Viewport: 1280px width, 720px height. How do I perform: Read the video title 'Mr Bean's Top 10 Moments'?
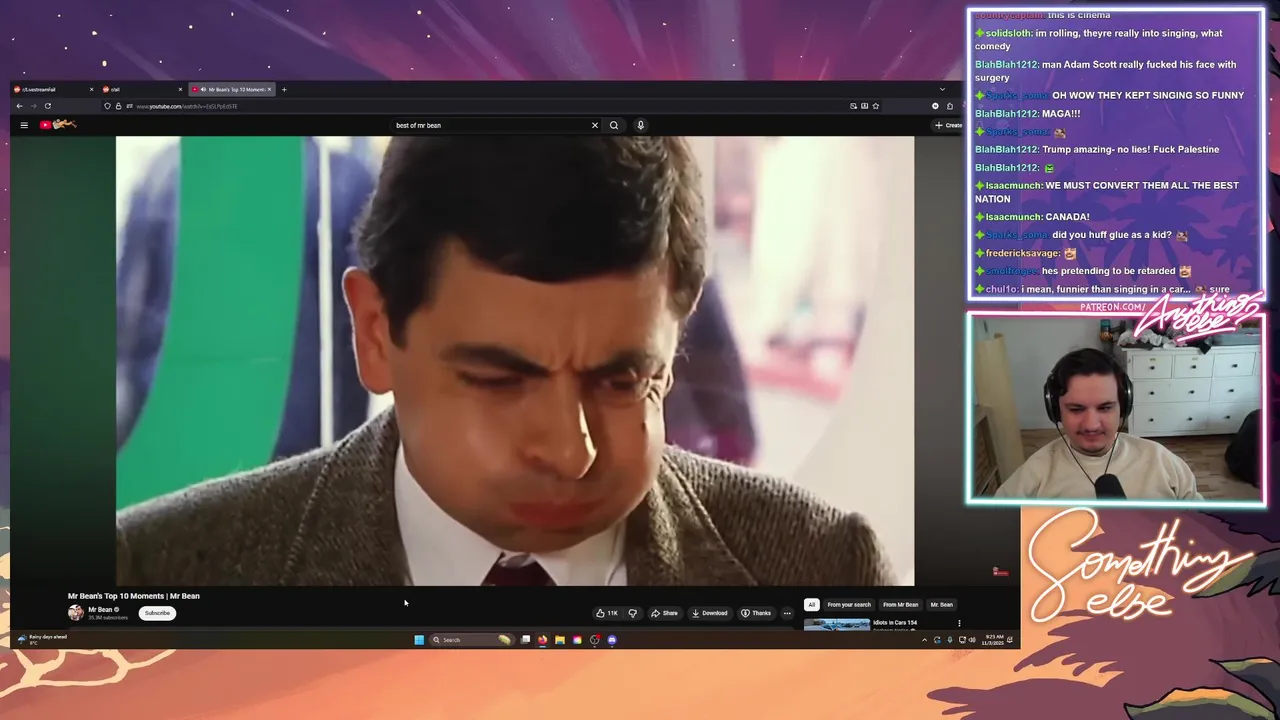point(134,596)
